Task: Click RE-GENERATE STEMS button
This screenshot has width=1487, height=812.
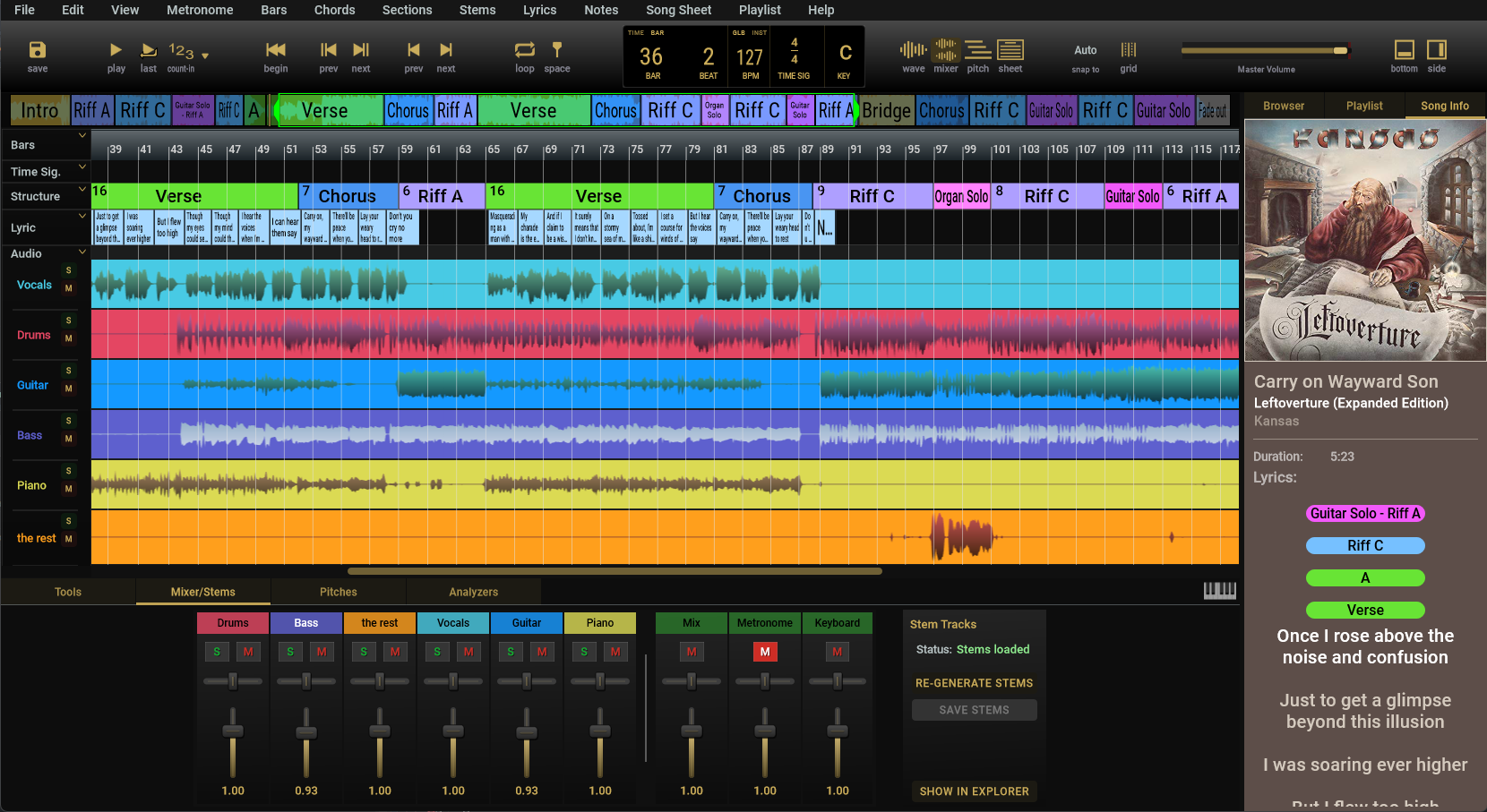Action: (974, 683)
